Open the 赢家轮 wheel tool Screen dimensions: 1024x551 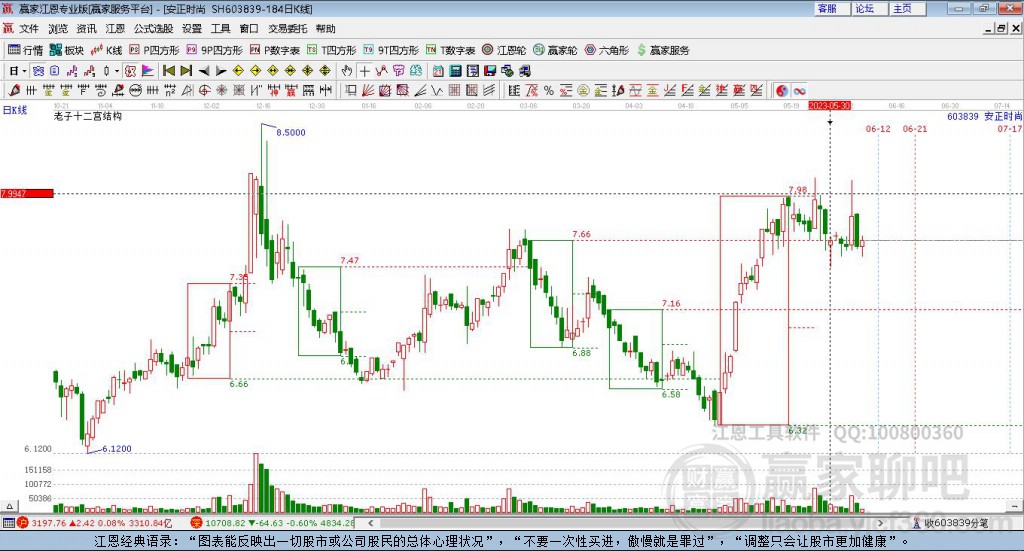(555, 50)
